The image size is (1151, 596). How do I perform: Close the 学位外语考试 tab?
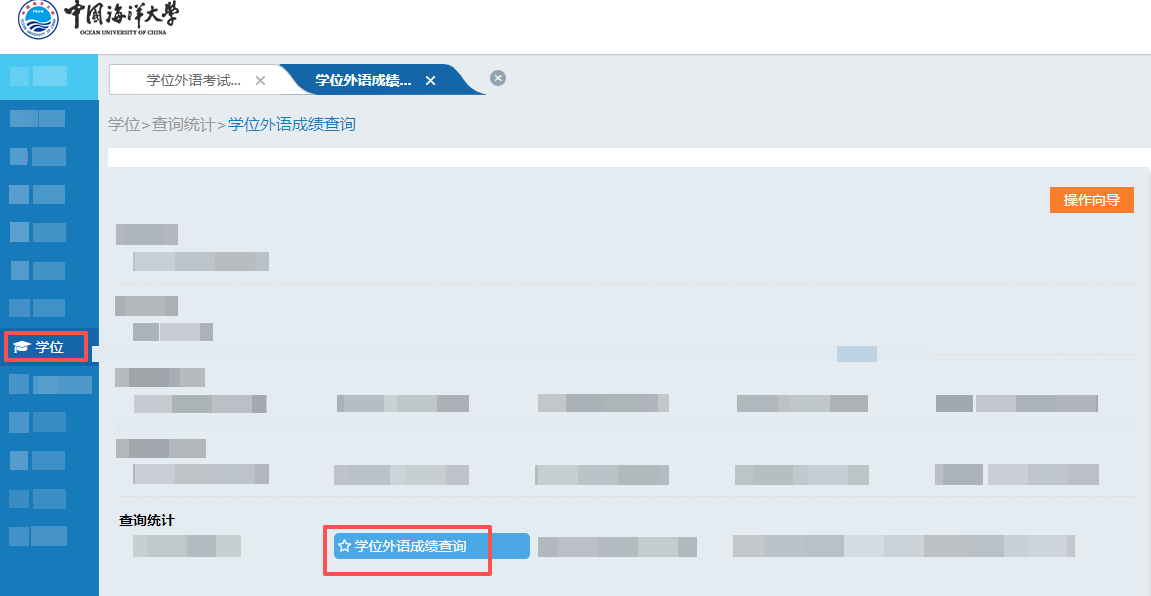pyautogui.click(x=260, y=81)
